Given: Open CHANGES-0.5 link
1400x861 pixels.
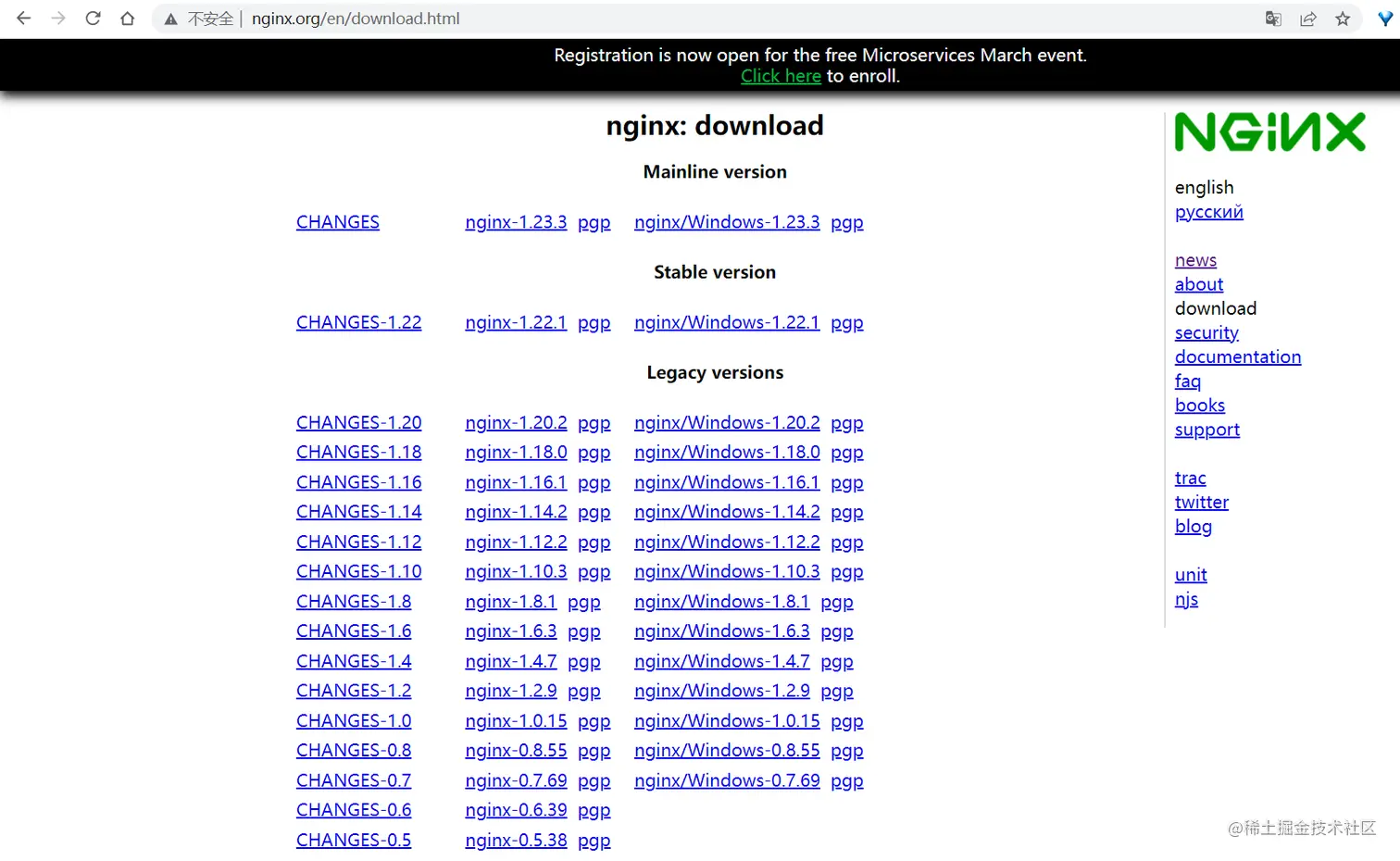Looking at the screenshot, I should tap(354, 840).
